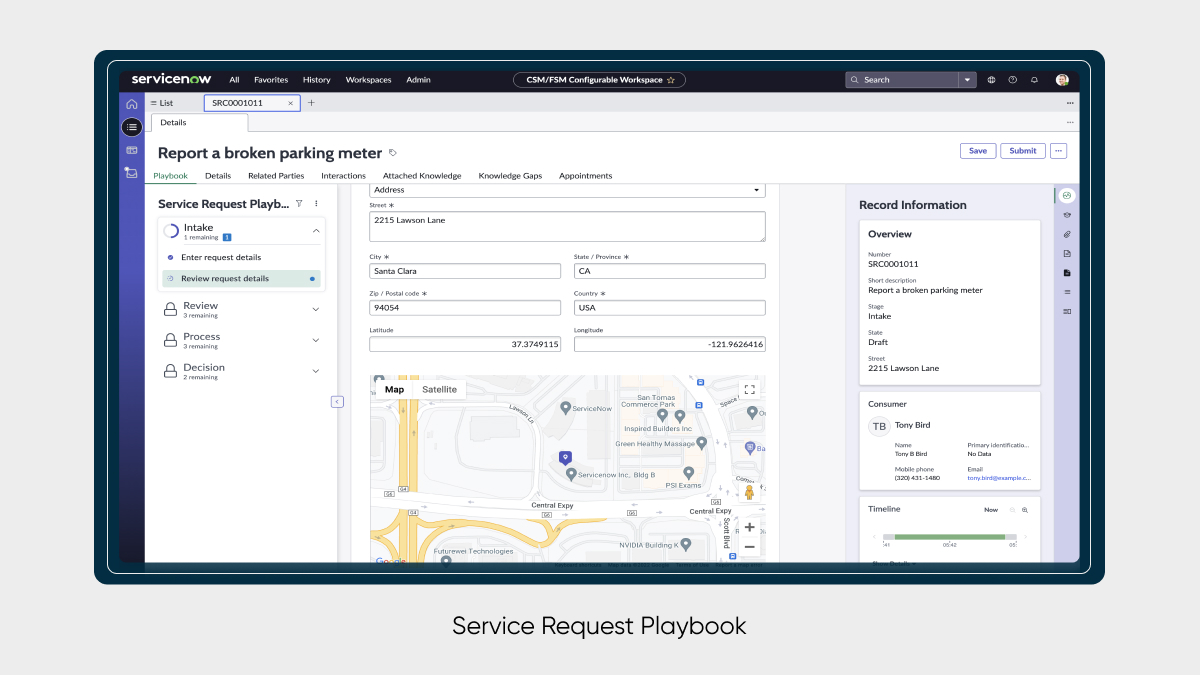The image size is (1200, 675).
Task: Click the globe icon in header
Action: [991, 80]
